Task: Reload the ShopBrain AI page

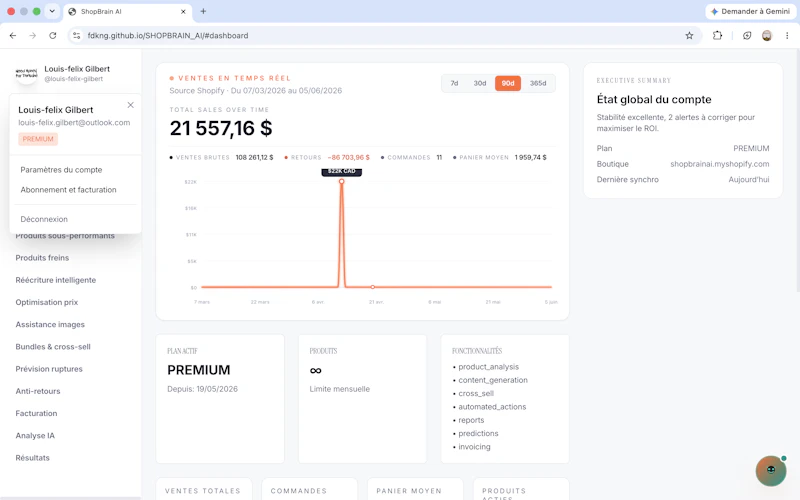Action: pyautogui.click(x=53, y=36)
